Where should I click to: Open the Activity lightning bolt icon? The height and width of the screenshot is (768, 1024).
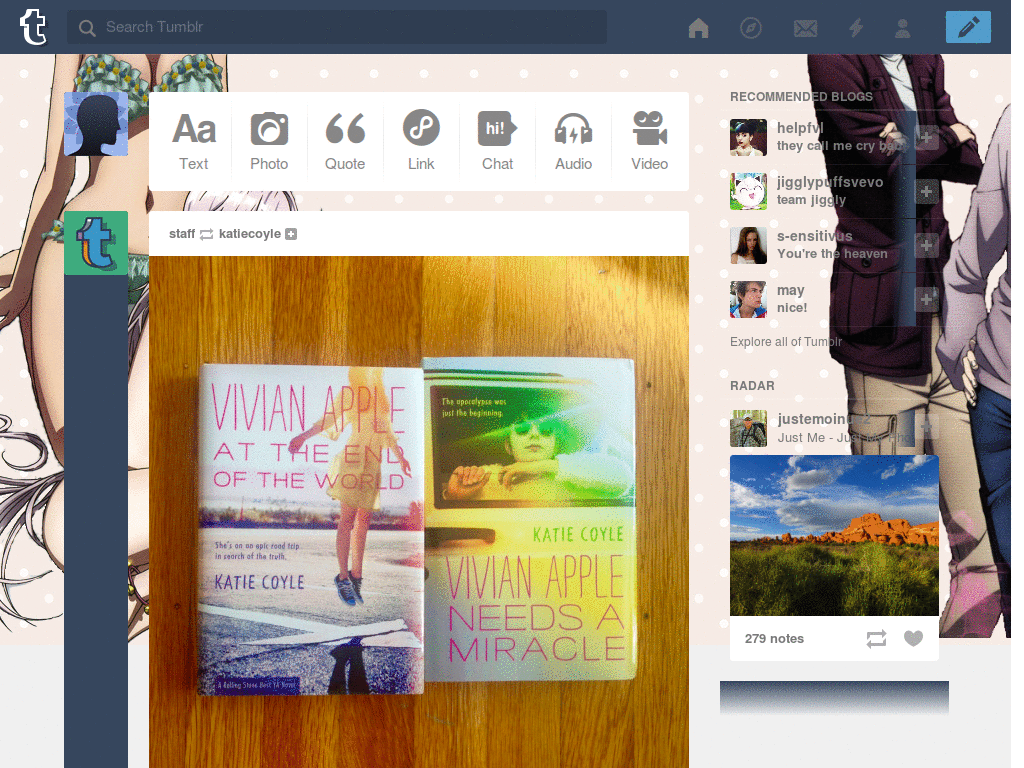pyautogui.click(x=856, y=27)
